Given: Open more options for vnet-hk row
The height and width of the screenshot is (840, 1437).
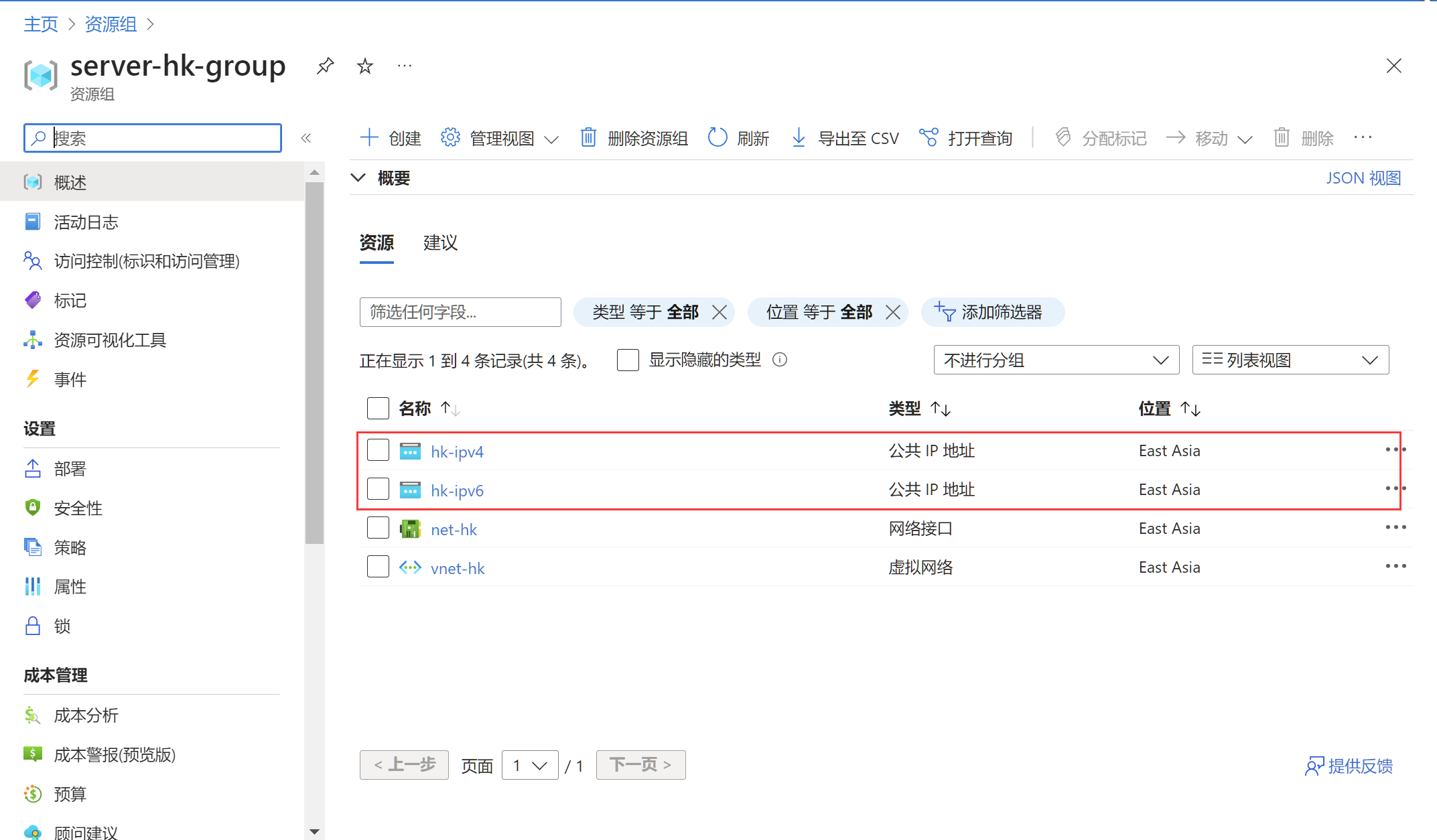Looking at the screenshot, I should (x=1395, y=567).
